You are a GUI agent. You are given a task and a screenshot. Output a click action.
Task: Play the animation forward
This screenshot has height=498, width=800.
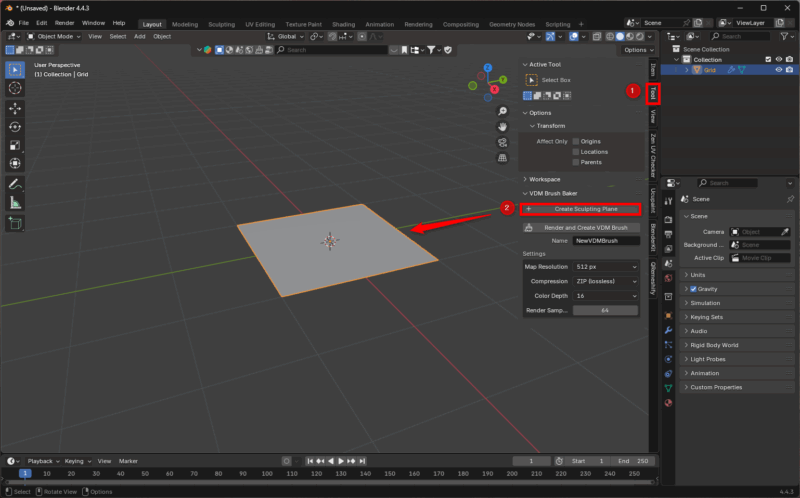(x=341, y=461)
